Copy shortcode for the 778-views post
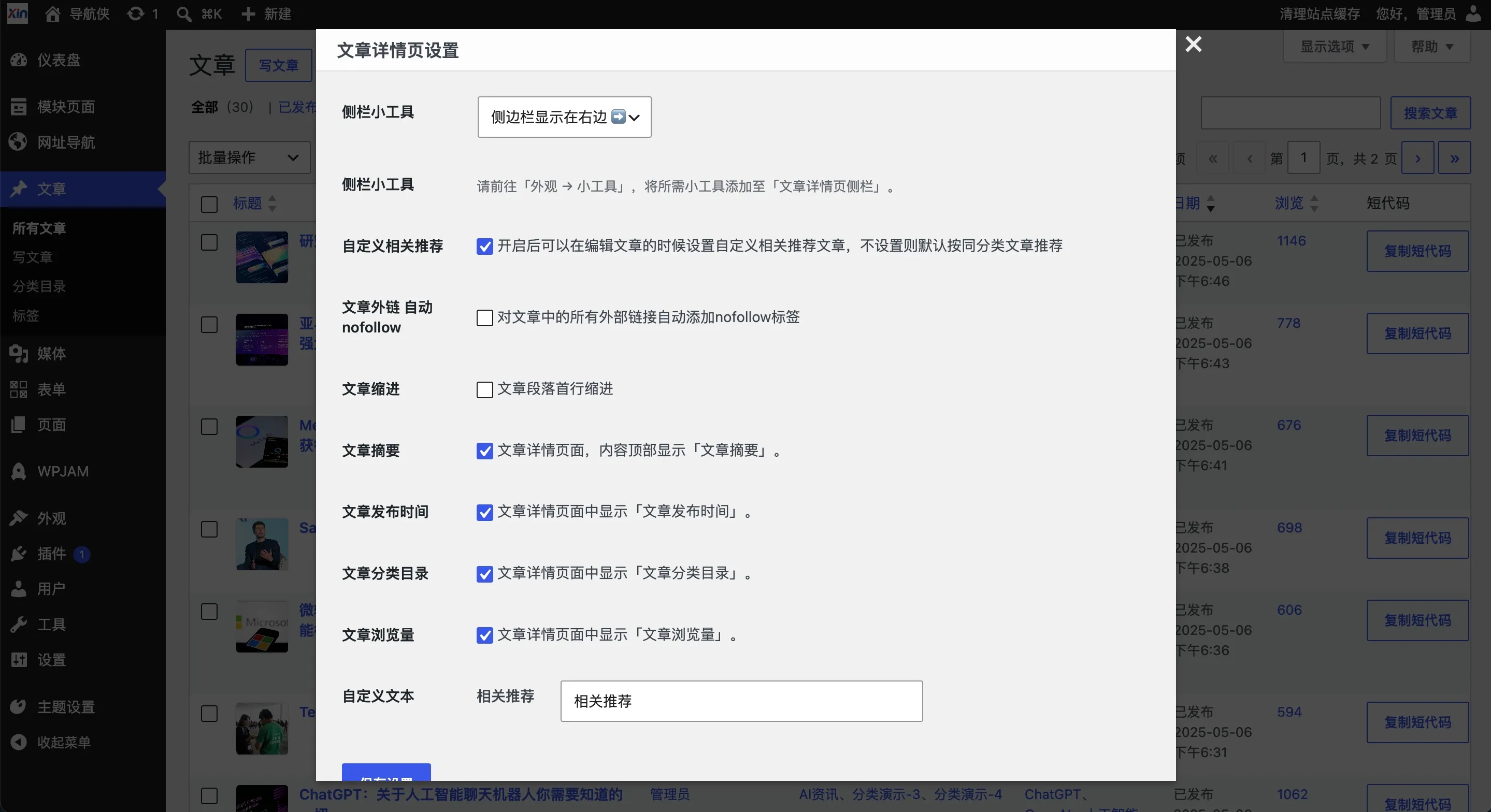The width and height of the screenshot is (1491, 812). (x=1417, y=334)
